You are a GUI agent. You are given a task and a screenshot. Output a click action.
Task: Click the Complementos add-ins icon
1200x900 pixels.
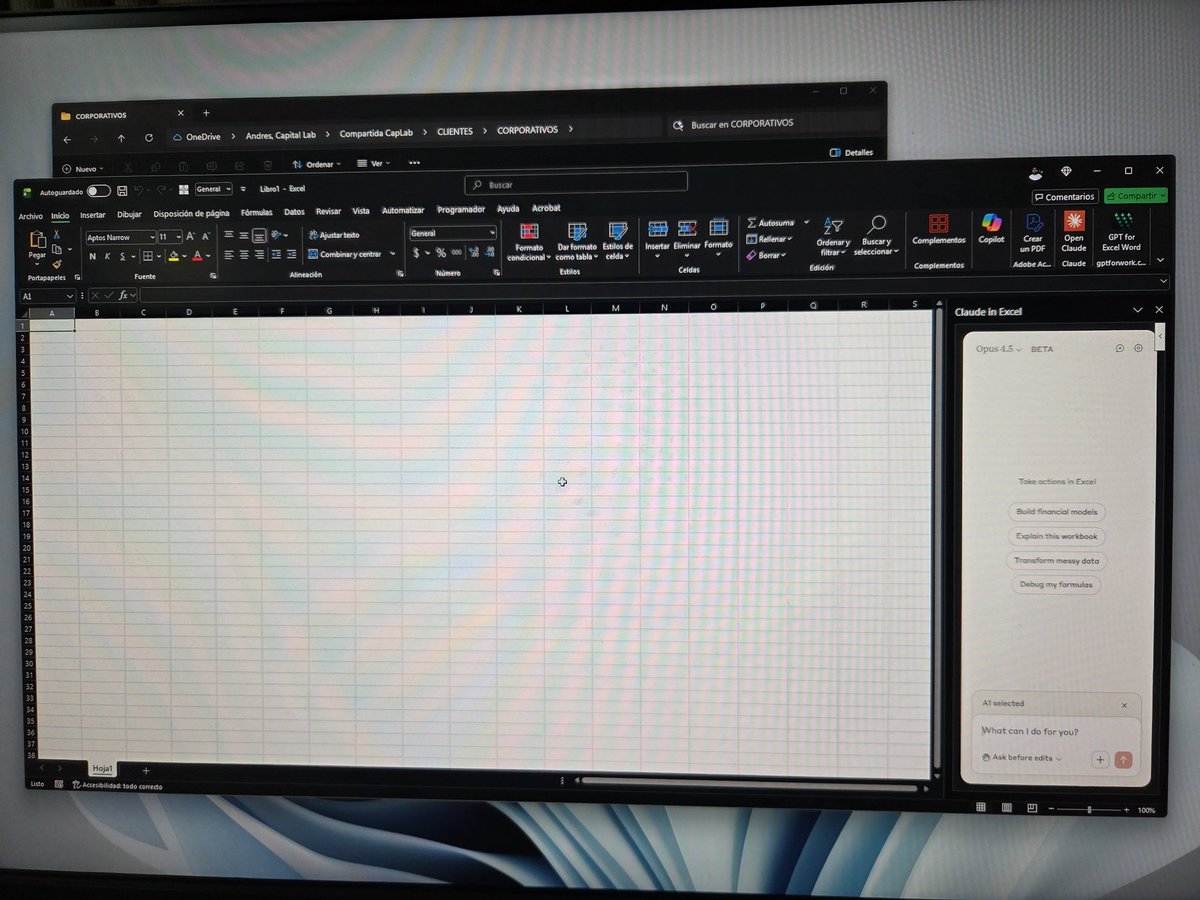click(938, 224)
